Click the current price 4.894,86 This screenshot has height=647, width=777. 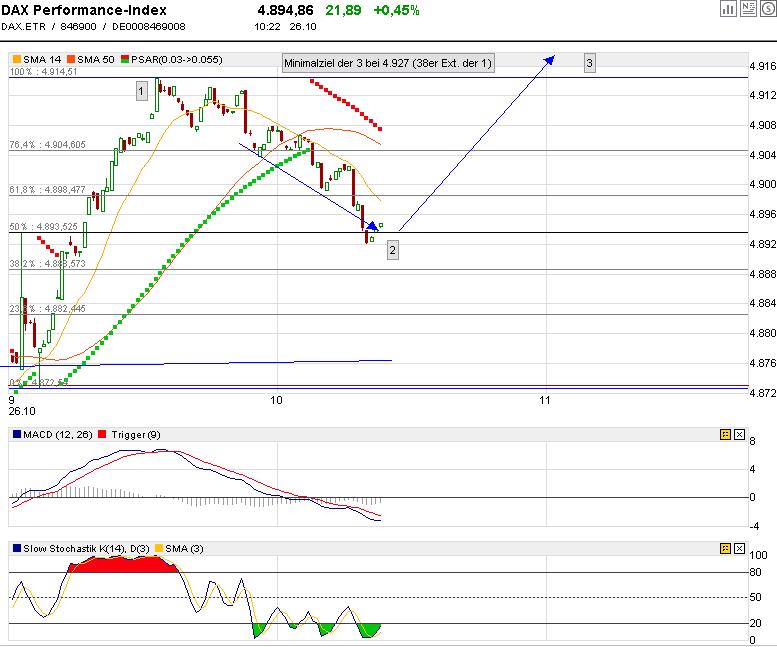[285, 10]
